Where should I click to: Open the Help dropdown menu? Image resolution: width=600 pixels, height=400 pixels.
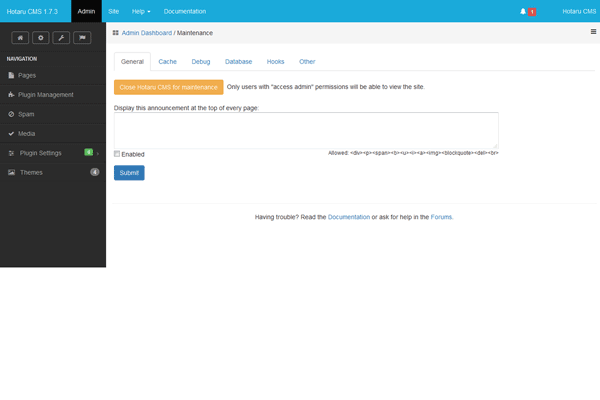click(x=144, y=11)
